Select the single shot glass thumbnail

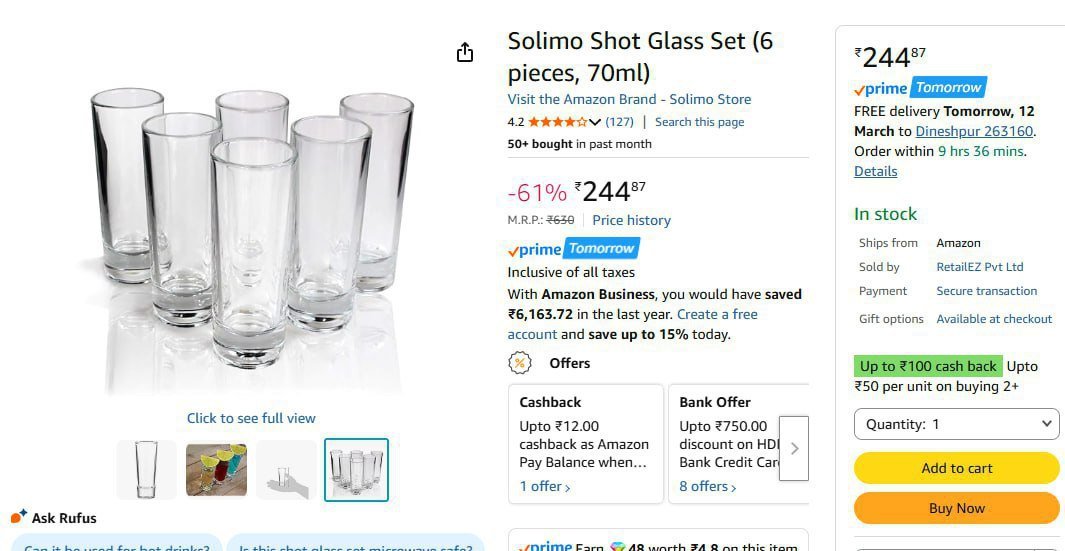coord(147,469)
